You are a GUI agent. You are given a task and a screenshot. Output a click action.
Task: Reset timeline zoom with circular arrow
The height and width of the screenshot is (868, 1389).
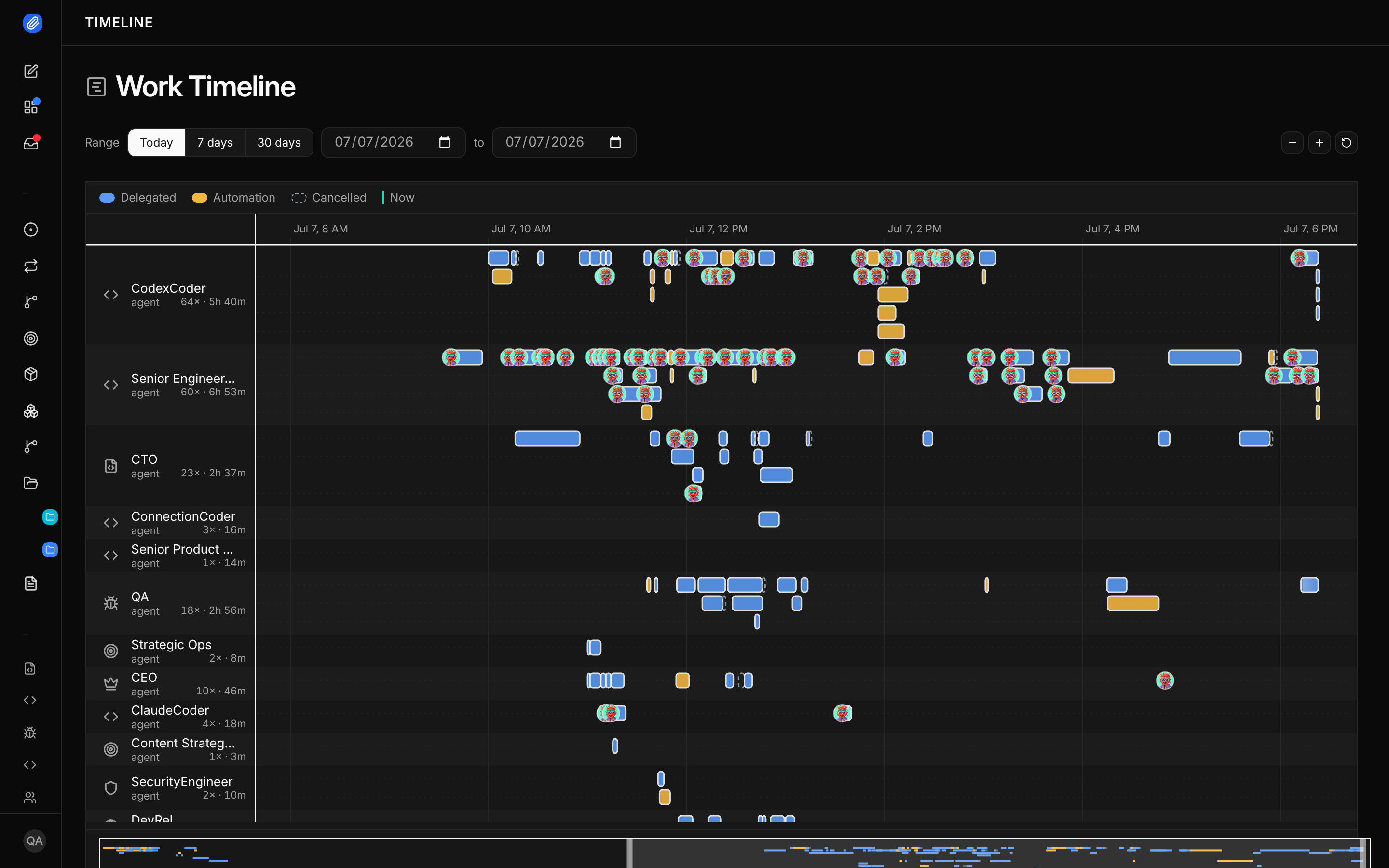(1347, 143)
